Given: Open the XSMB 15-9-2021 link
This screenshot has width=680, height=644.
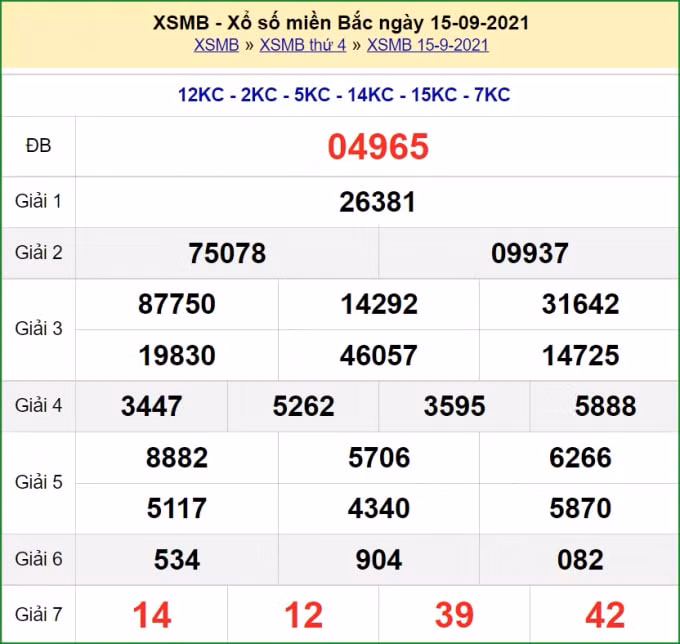Looking at the screenshot, I should [x=428, y=45].
